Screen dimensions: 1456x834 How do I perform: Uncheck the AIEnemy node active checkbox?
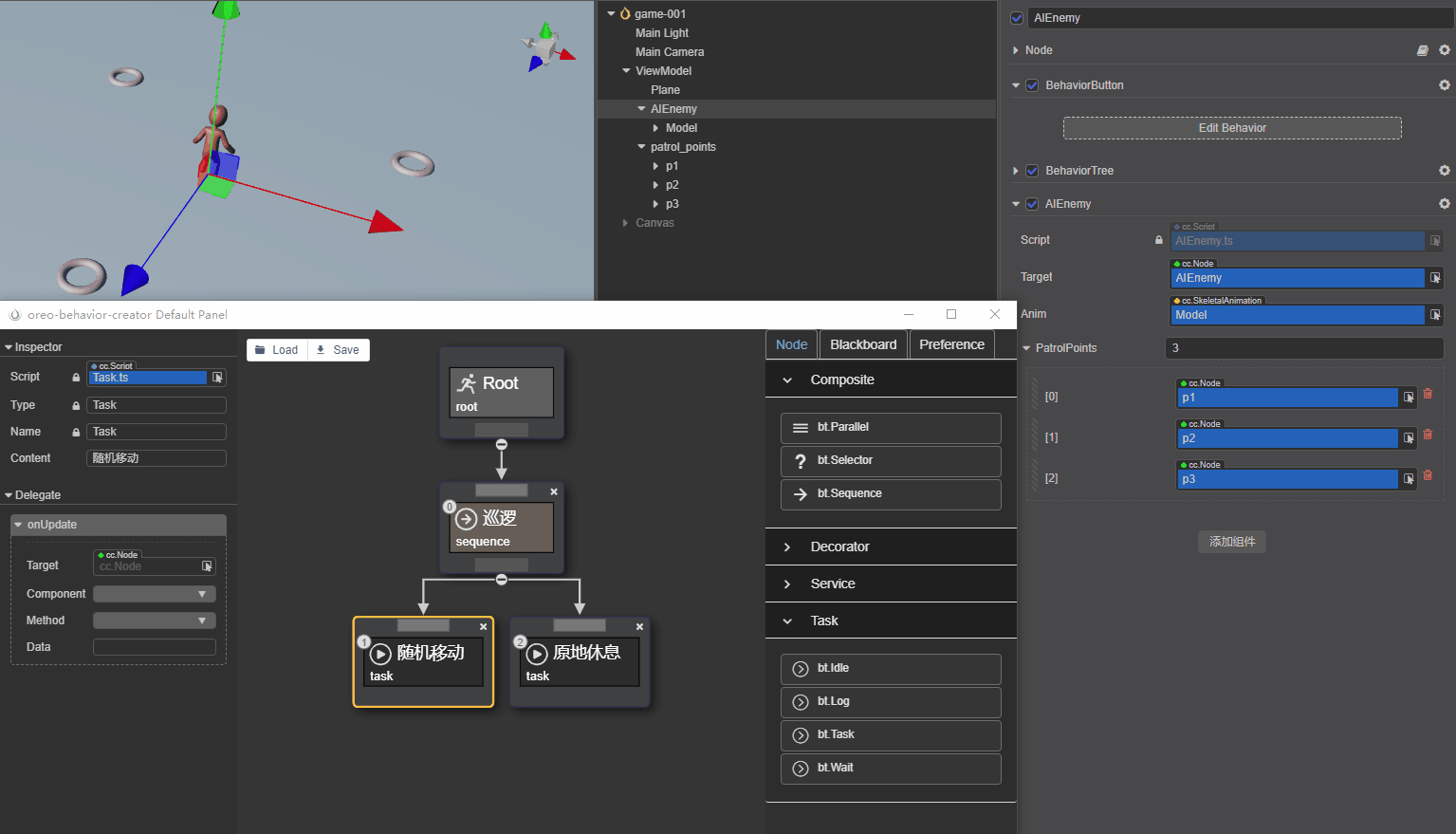click(1017, 18)
